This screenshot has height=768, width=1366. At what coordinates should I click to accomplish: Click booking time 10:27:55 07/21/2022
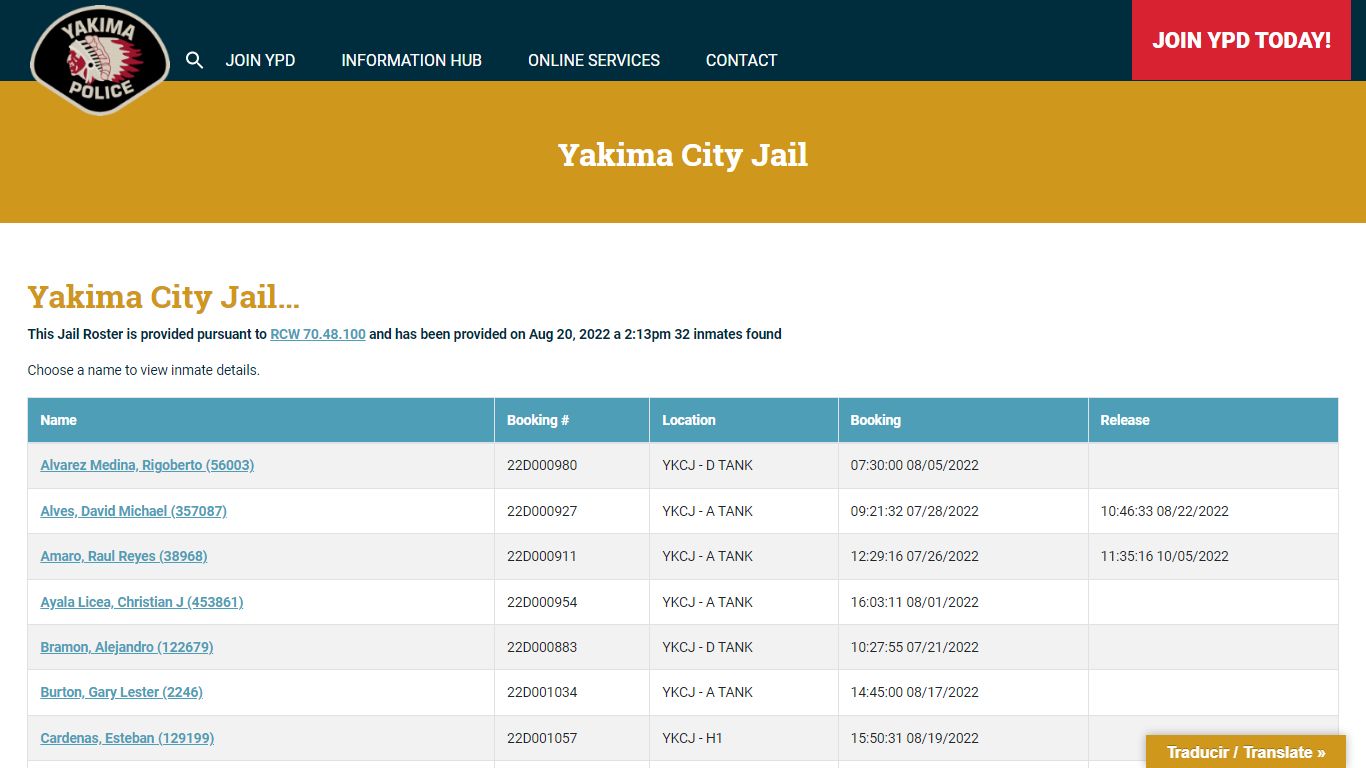[x=915, y=647]
